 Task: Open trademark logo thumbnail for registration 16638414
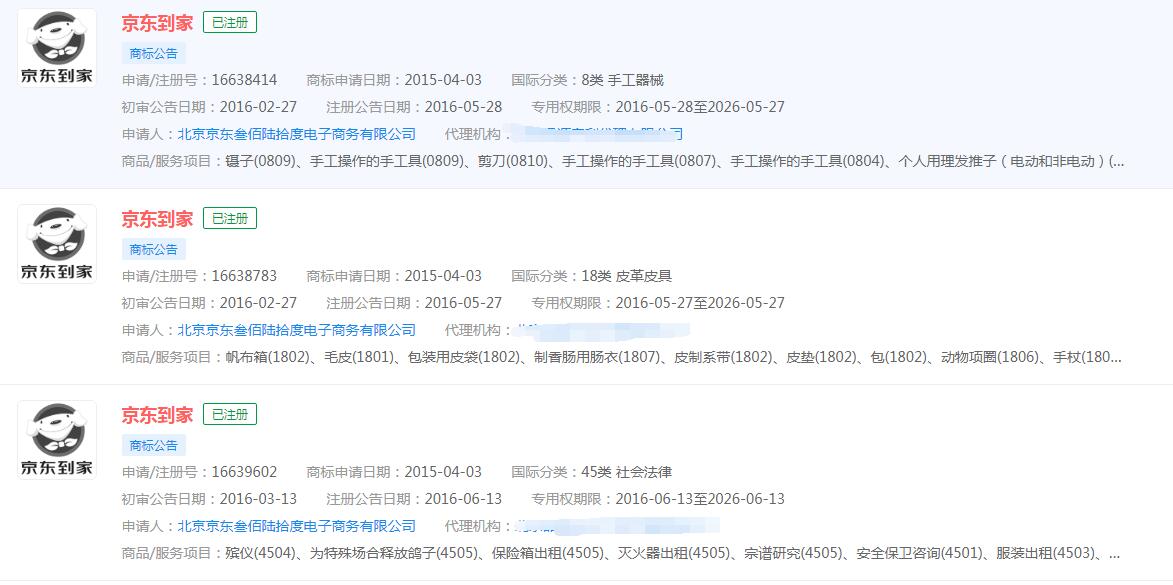pos(57,48)
